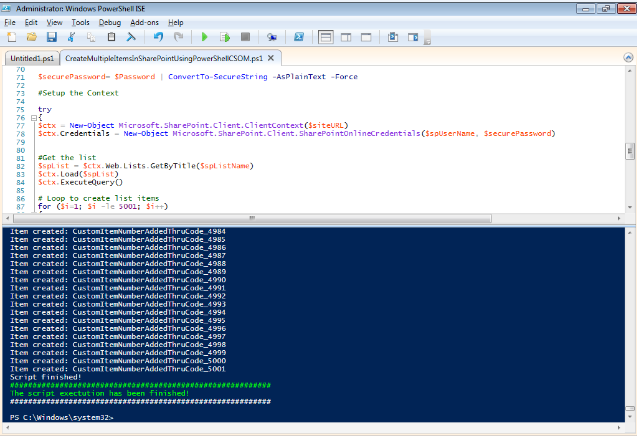Viewport: 637px width, 436px height.
Task: Click the $ctx.ExecuteQuery() line 84
Action: click(80, 182)
